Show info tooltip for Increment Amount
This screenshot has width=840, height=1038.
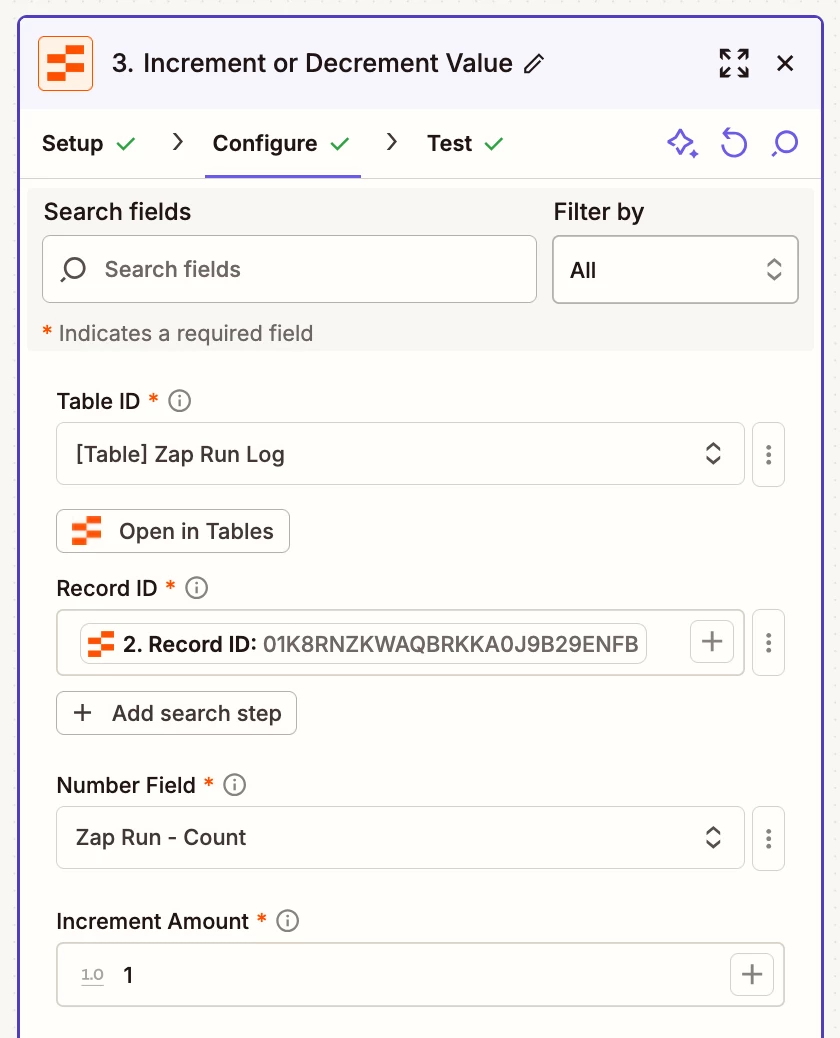tap(287, 921)
